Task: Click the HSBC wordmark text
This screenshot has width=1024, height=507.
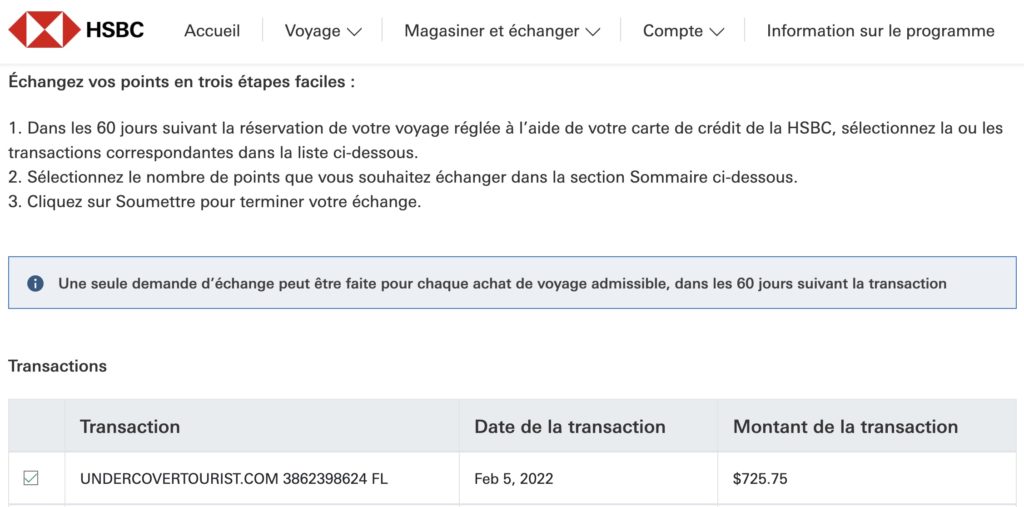Action: click(x=114, y=30)
